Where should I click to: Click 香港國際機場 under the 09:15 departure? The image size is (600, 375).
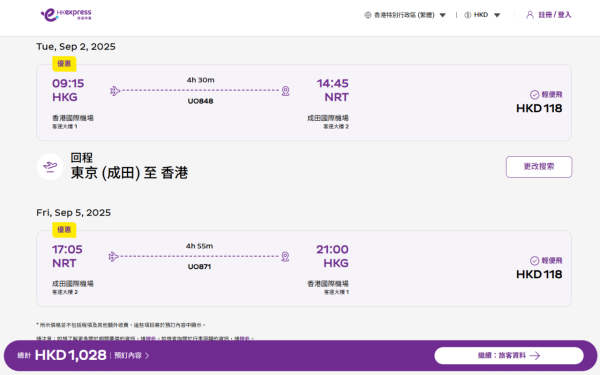(x=73, y=118)
